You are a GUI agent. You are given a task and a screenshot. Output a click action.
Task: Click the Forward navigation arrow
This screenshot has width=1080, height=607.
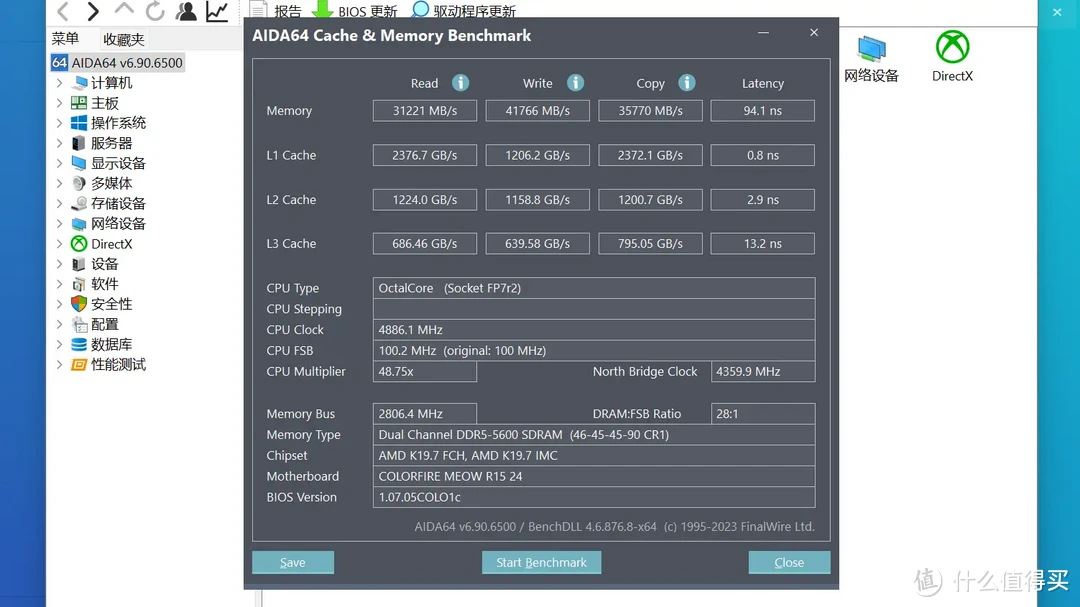93,12
